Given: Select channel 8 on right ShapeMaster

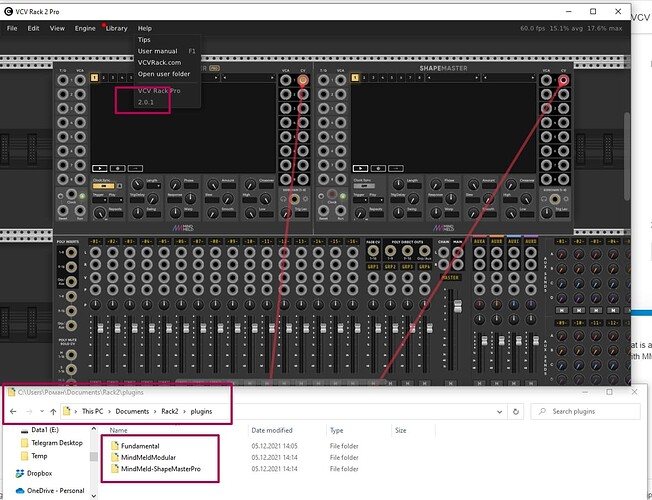Looking at the screenshot, I should pyautogui.click(x=419, y=78).
